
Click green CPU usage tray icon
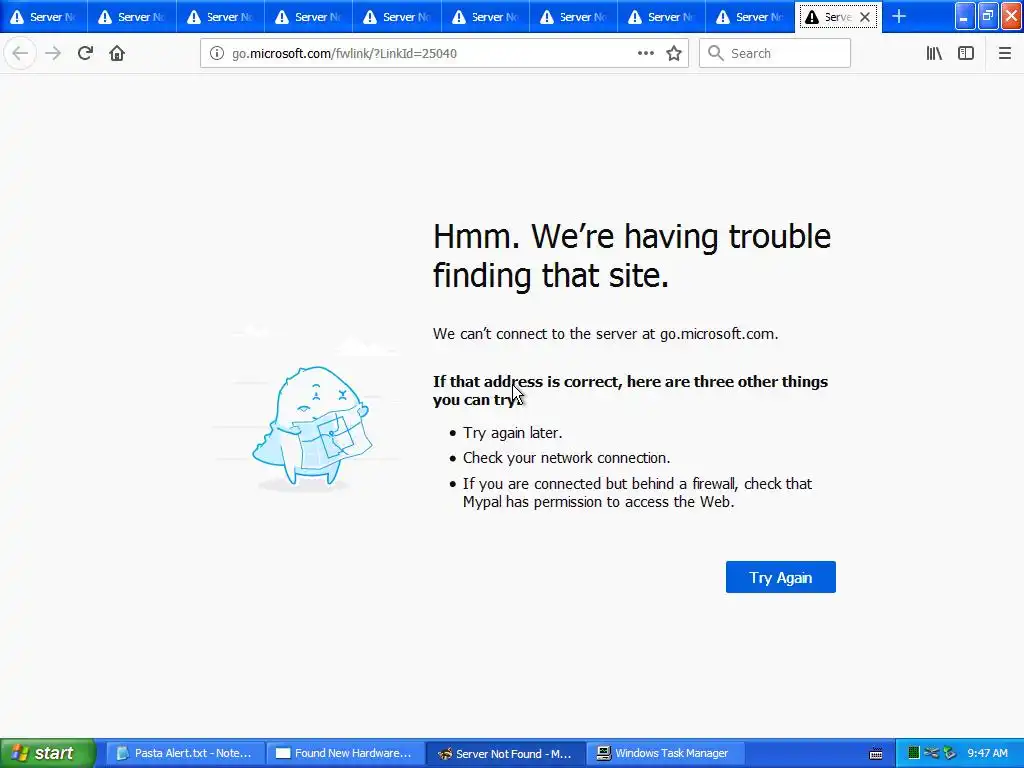pos(914,753)
